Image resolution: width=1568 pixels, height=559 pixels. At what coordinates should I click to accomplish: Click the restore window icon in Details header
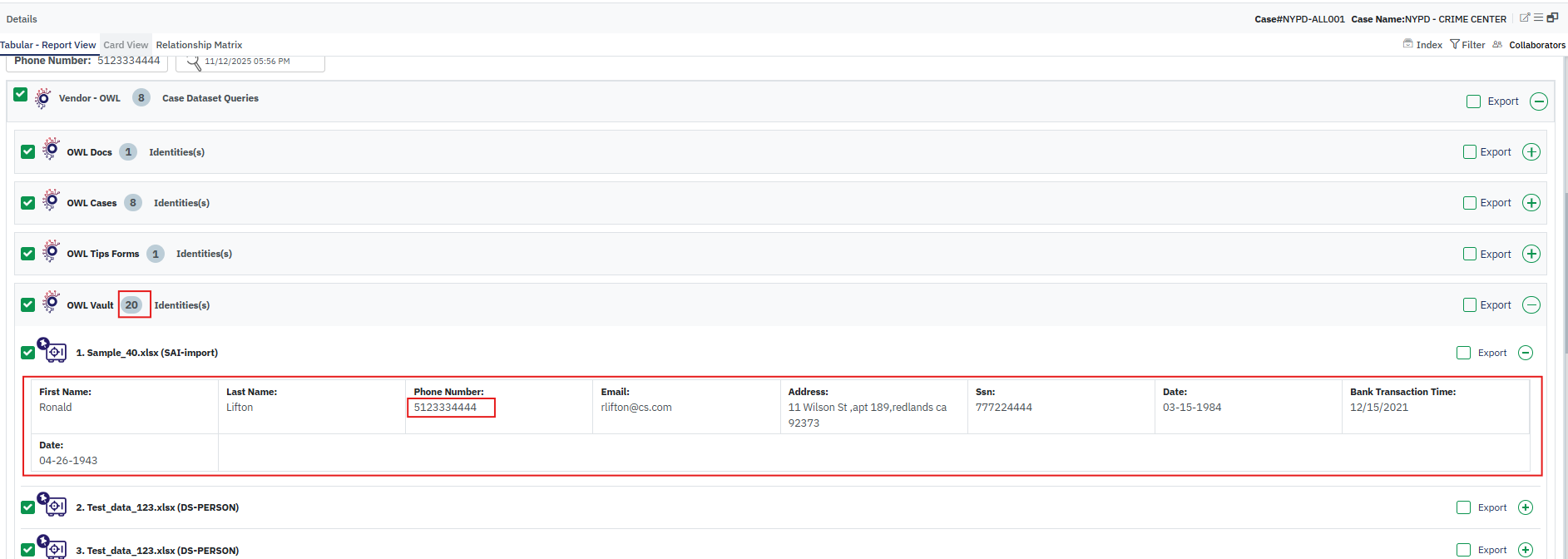coord(1552,17)
